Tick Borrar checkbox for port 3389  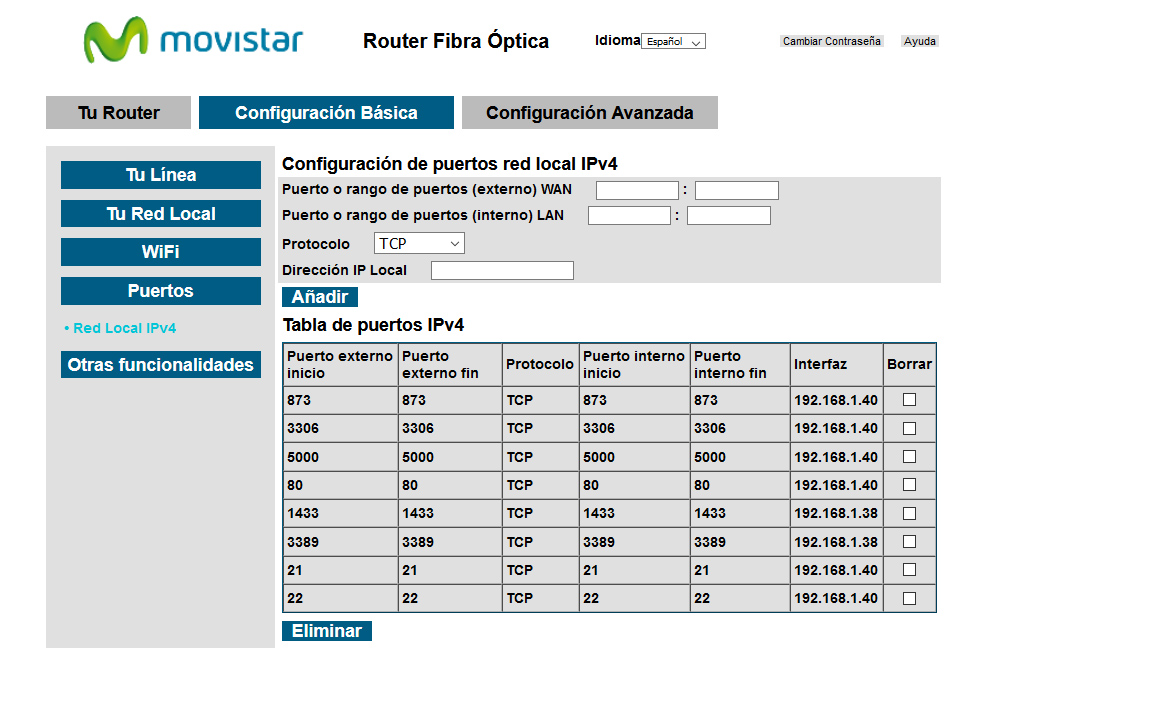[909, 542]
